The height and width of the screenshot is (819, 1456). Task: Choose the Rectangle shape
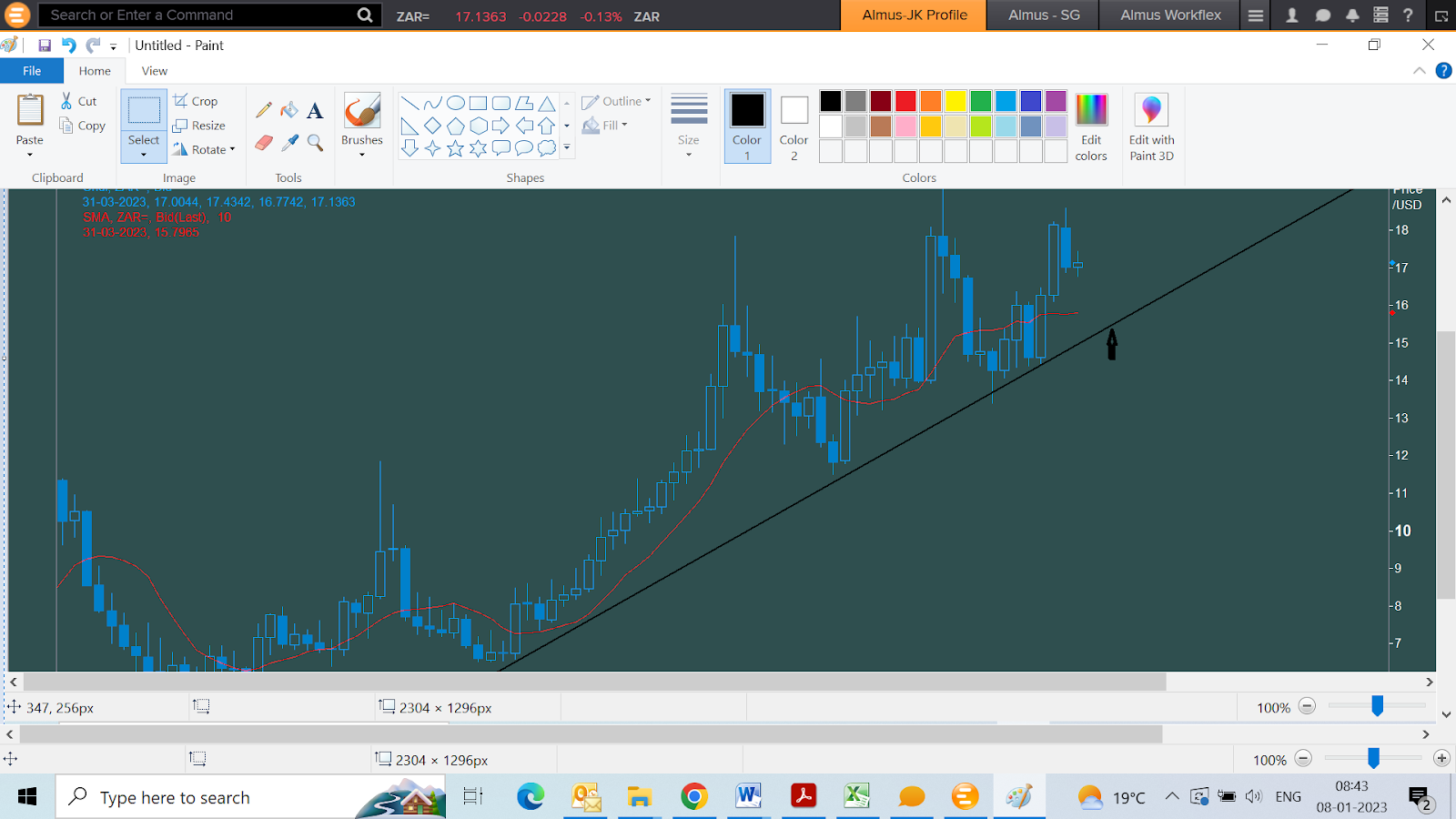pyautogui.click(x=478, y=103)
